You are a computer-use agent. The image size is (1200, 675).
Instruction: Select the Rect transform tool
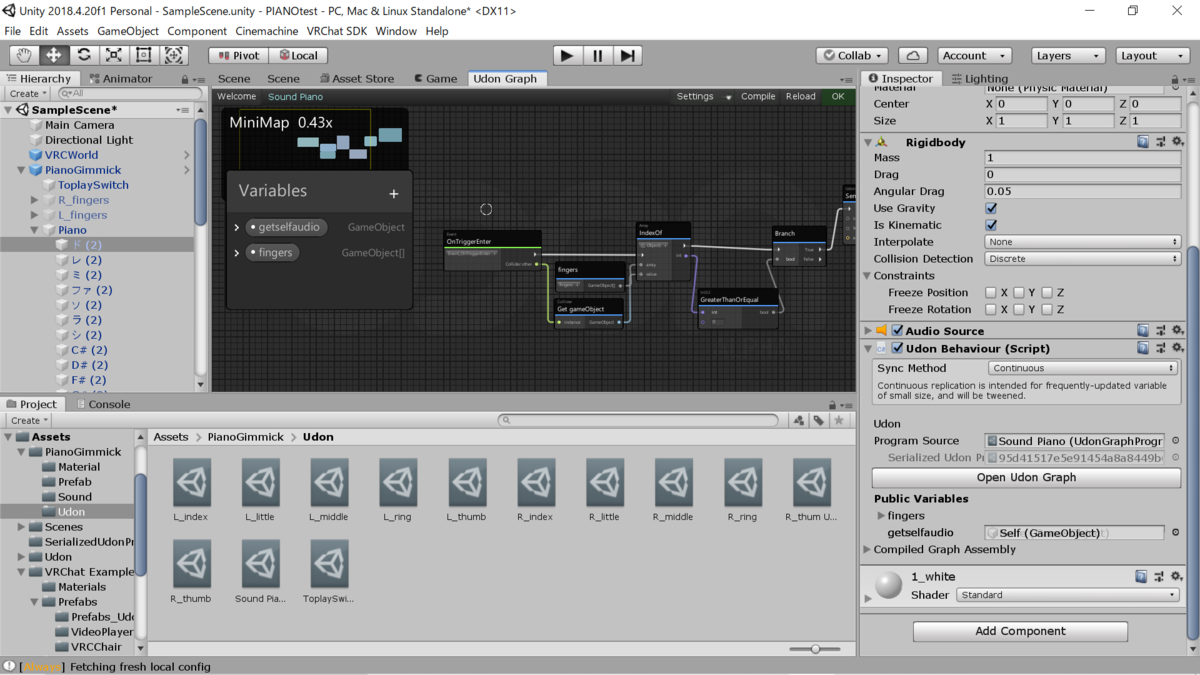(144, 56)
